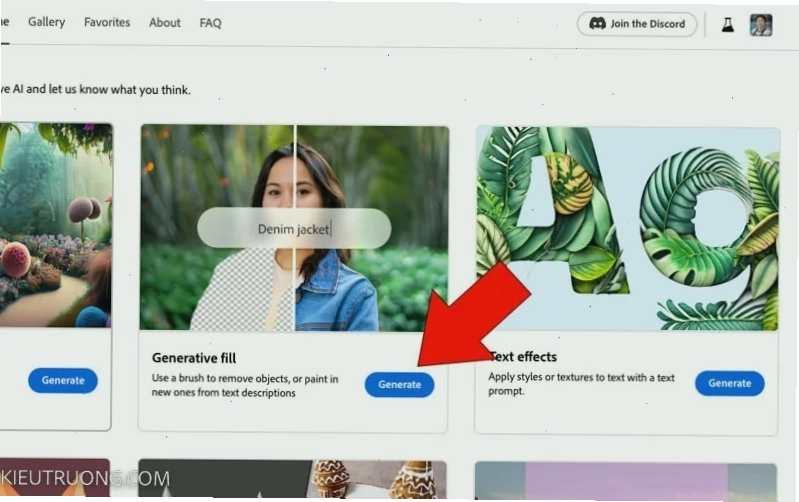Open the fantasy garden preview image
This screenshot has height=502, width=799.
[56, 225]
